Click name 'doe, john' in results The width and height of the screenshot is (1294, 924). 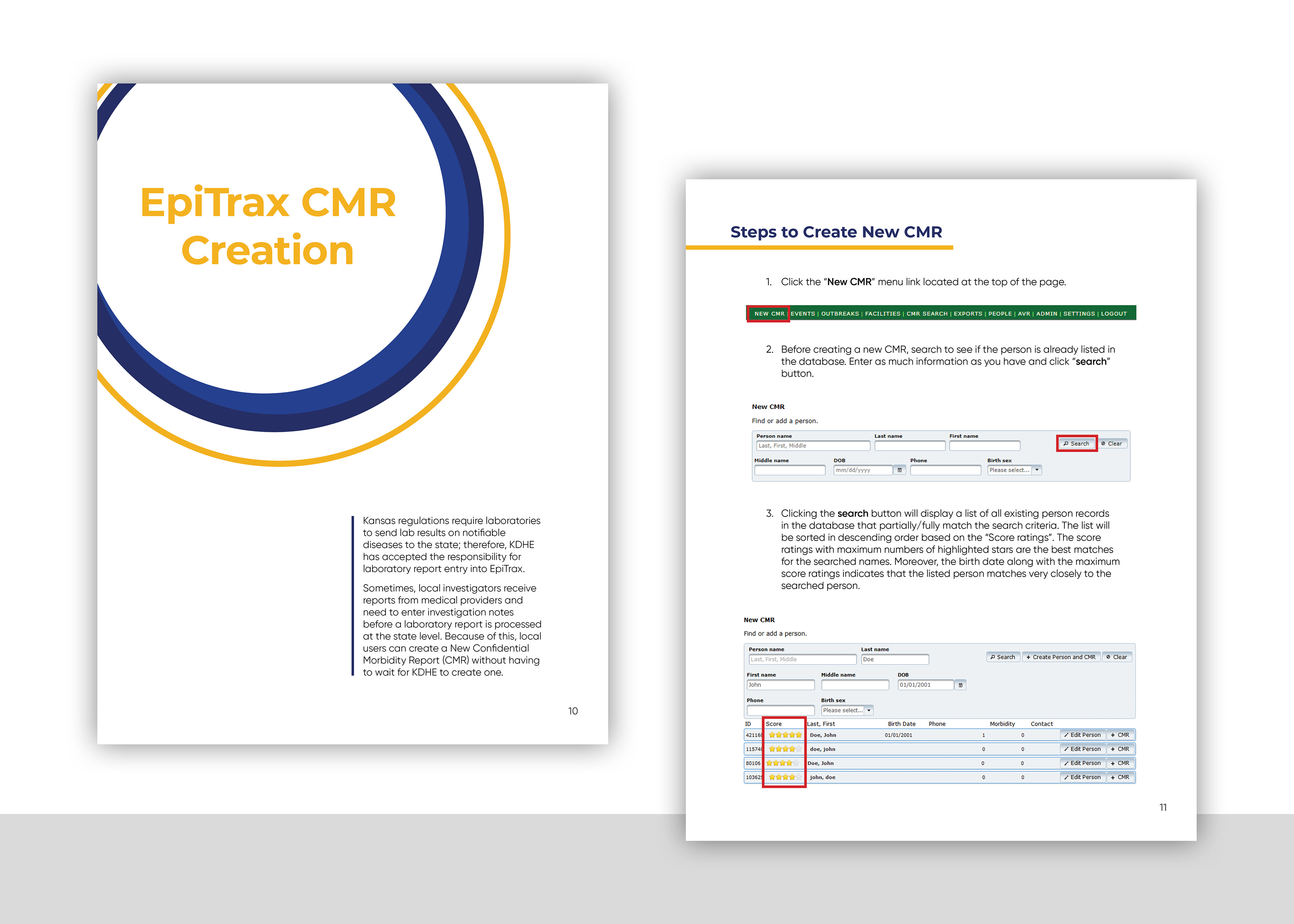tap(822, 749)
